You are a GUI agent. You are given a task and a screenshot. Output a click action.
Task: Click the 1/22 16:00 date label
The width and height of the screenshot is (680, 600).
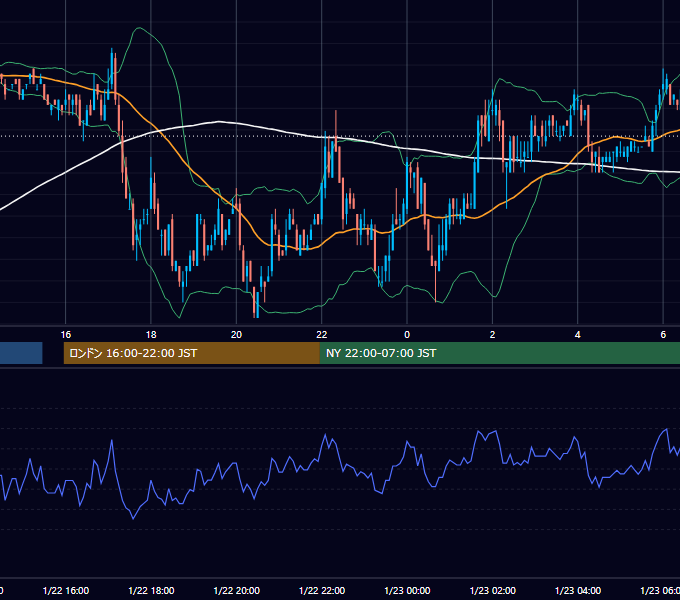[66, 591]
